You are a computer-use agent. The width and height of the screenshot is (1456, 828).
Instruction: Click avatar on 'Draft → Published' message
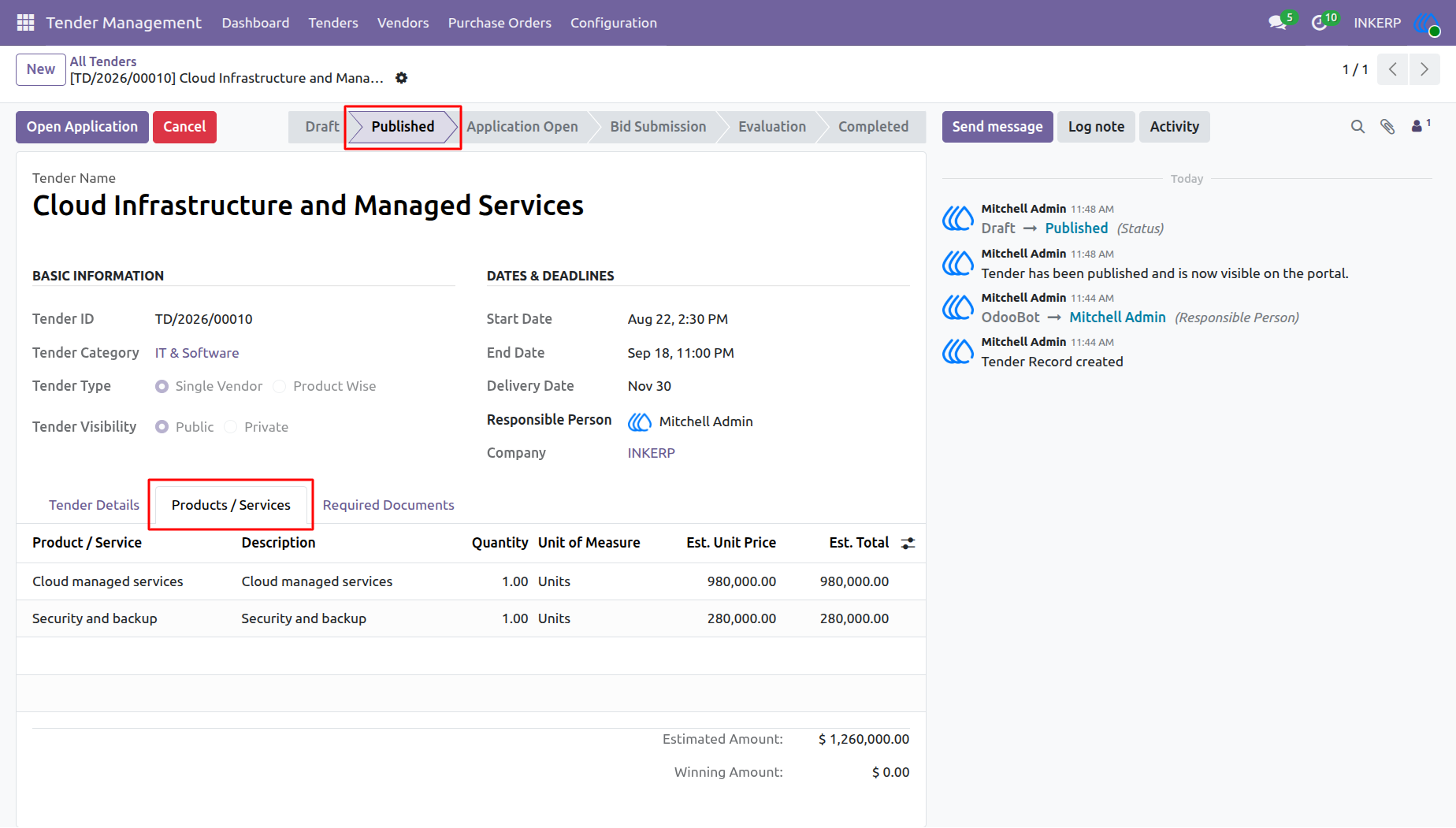[x=958, y=218]
